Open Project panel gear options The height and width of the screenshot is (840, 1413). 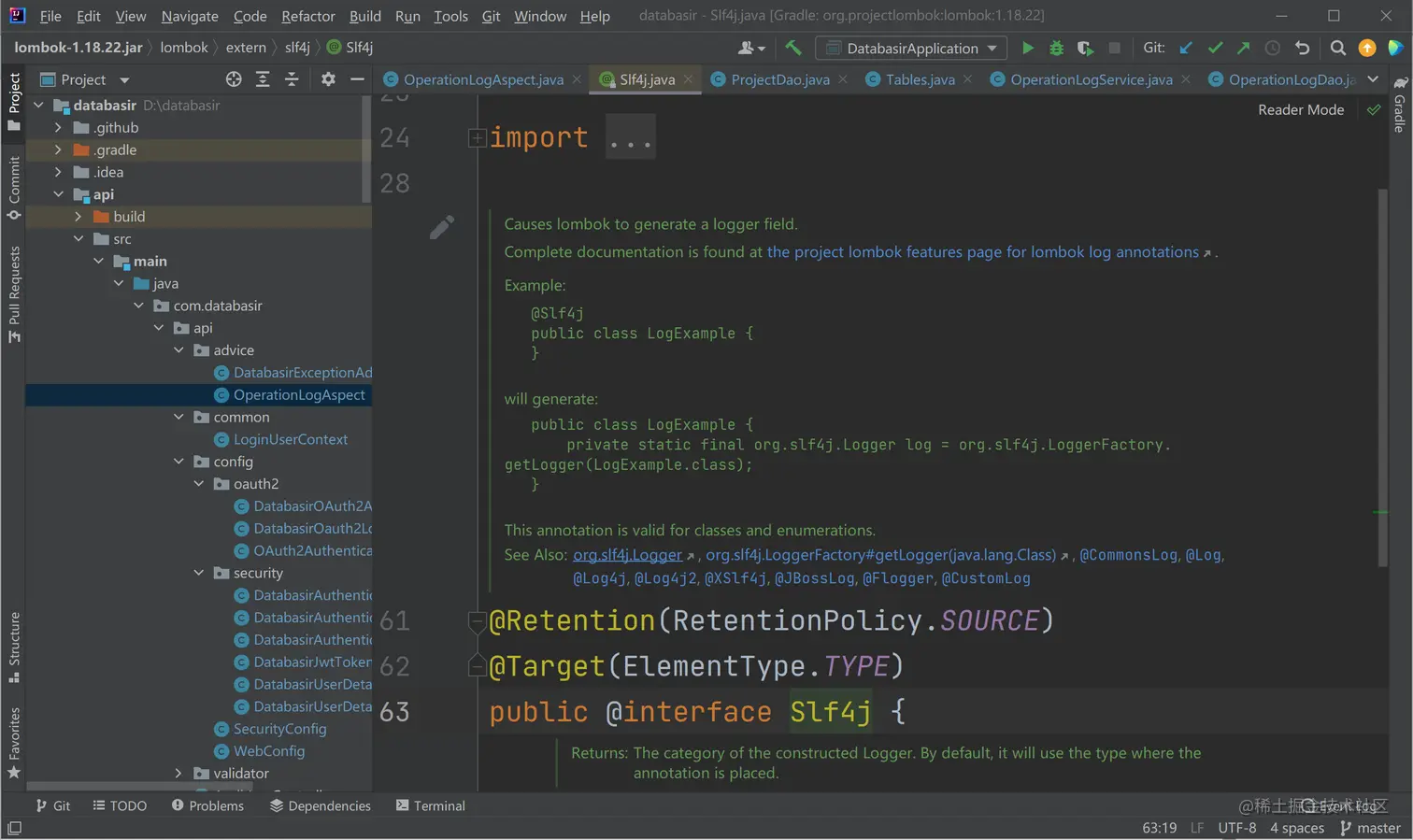coord(328,79)
